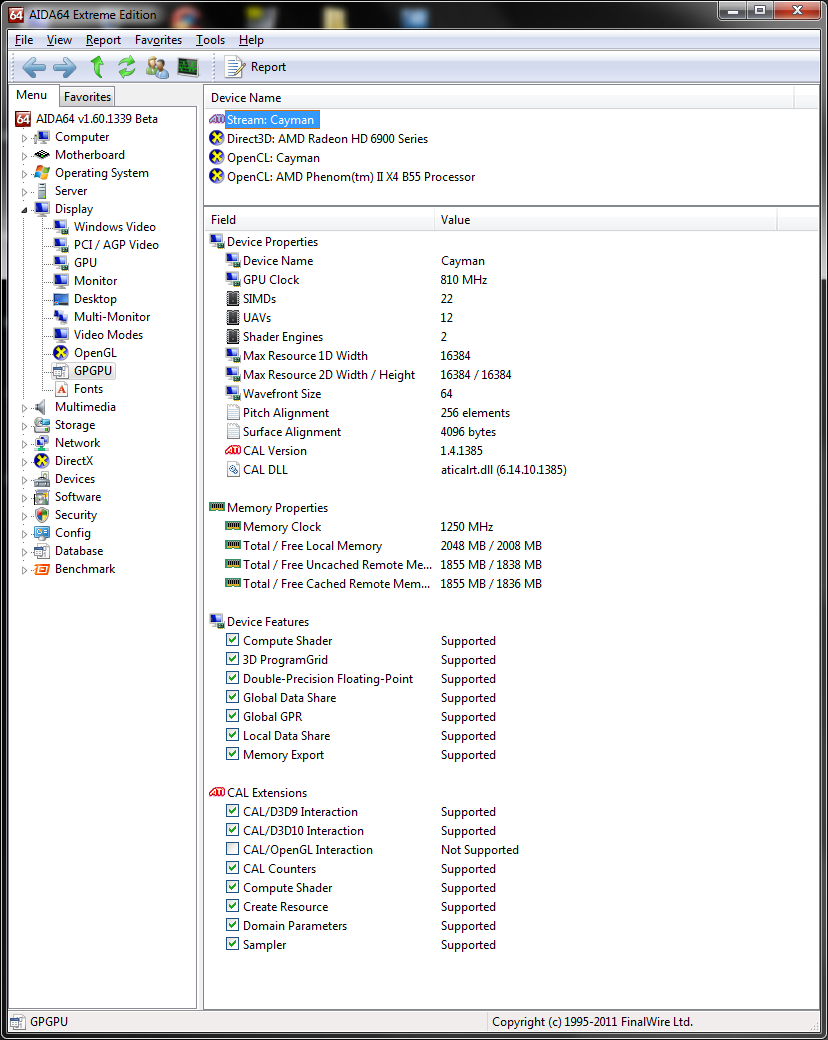Switch to the Menu tab

(x=32, y=95)
